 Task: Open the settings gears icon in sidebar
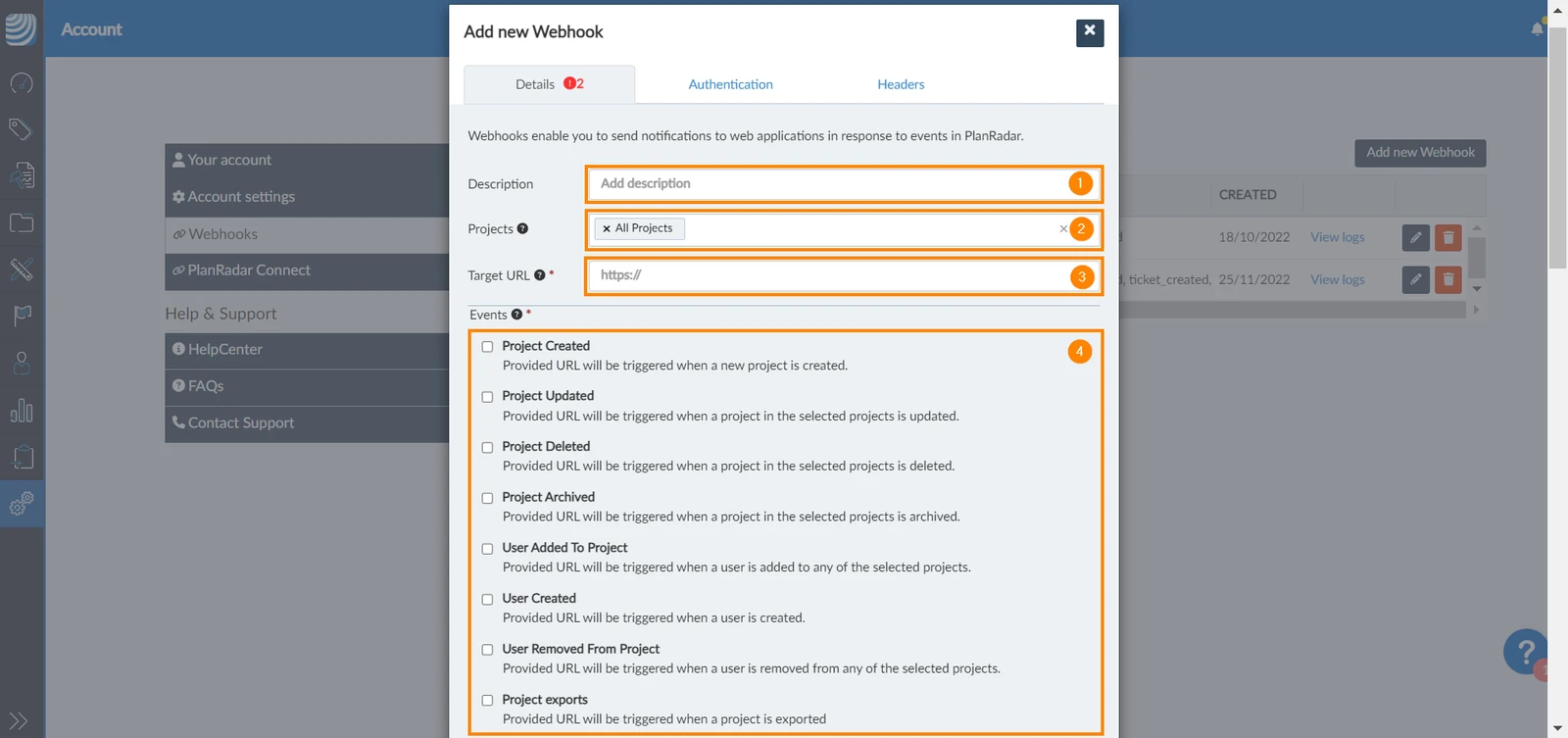tap(22, 504)
